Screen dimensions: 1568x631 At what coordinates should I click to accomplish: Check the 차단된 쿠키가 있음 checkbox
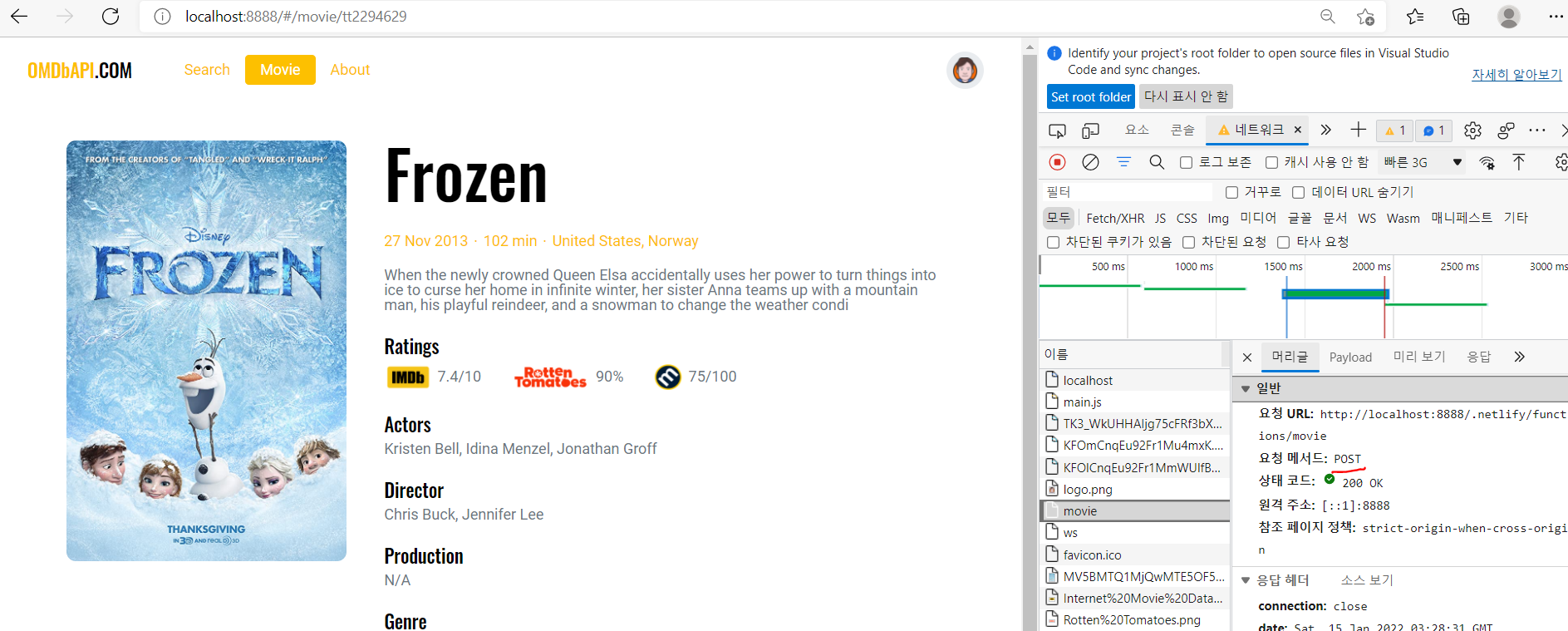[1053, 242]
